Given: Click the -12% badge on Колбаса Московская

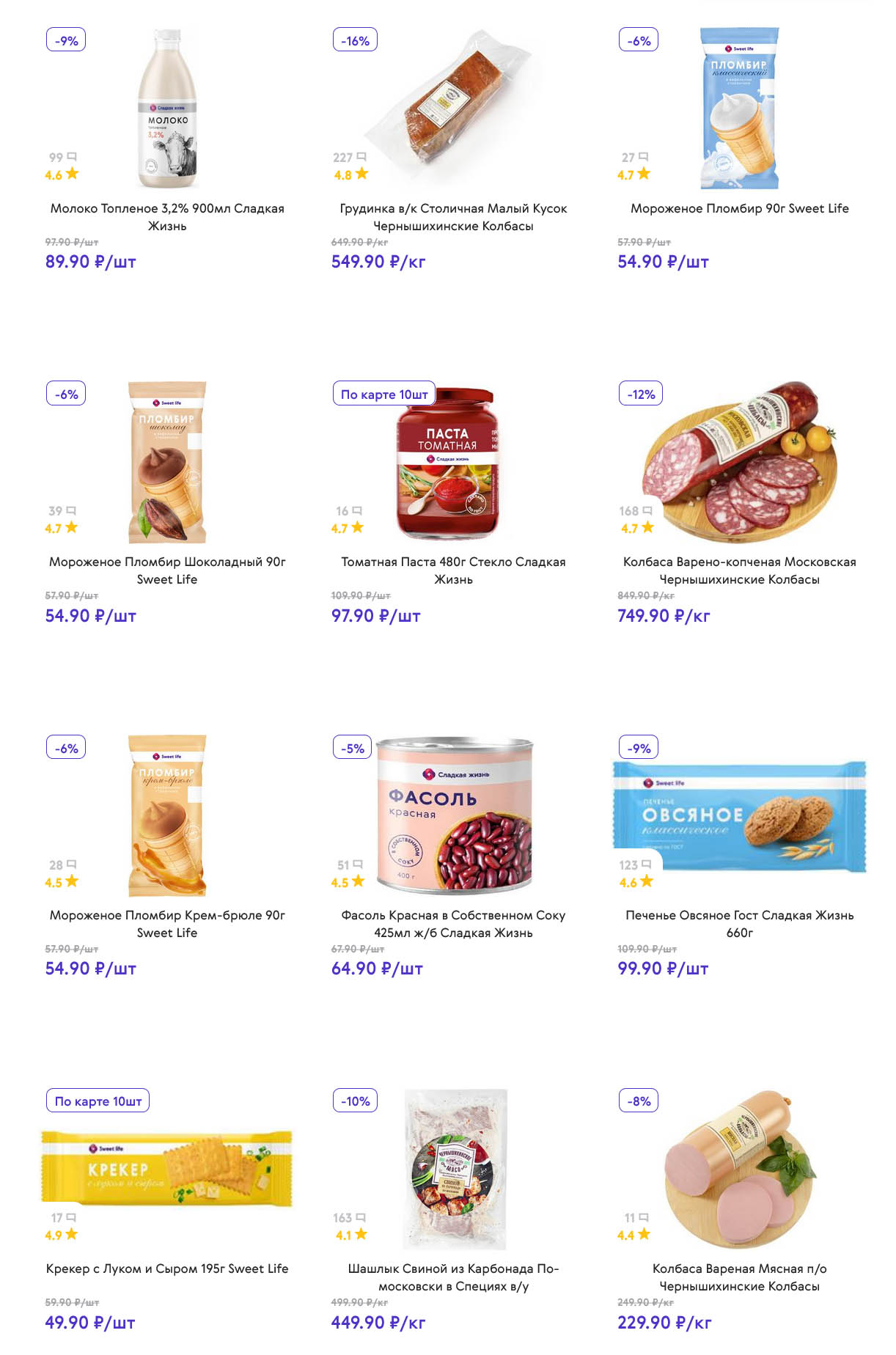Looking at the screenshot, I should [641, 394].
